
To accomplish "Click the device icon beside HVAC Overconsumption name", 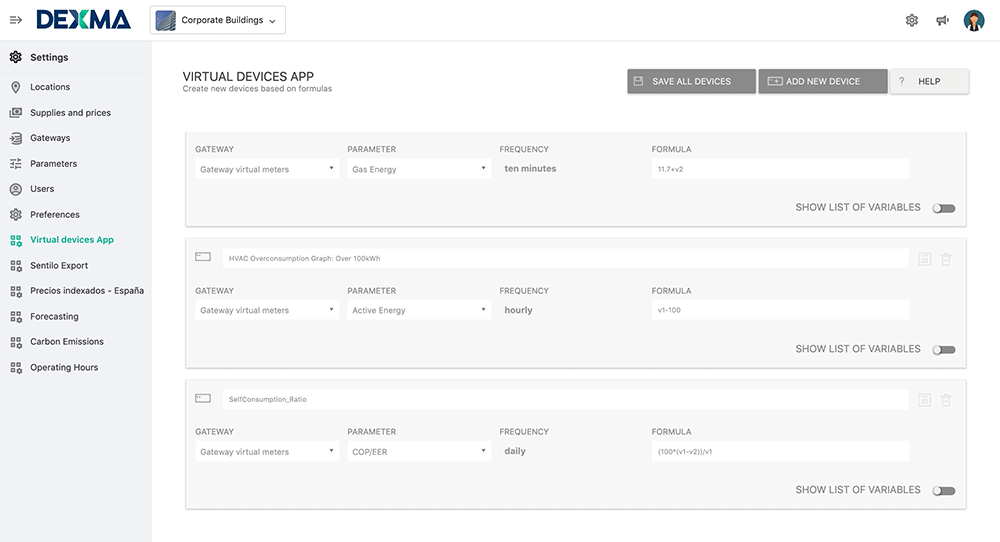I will [203, 257].
